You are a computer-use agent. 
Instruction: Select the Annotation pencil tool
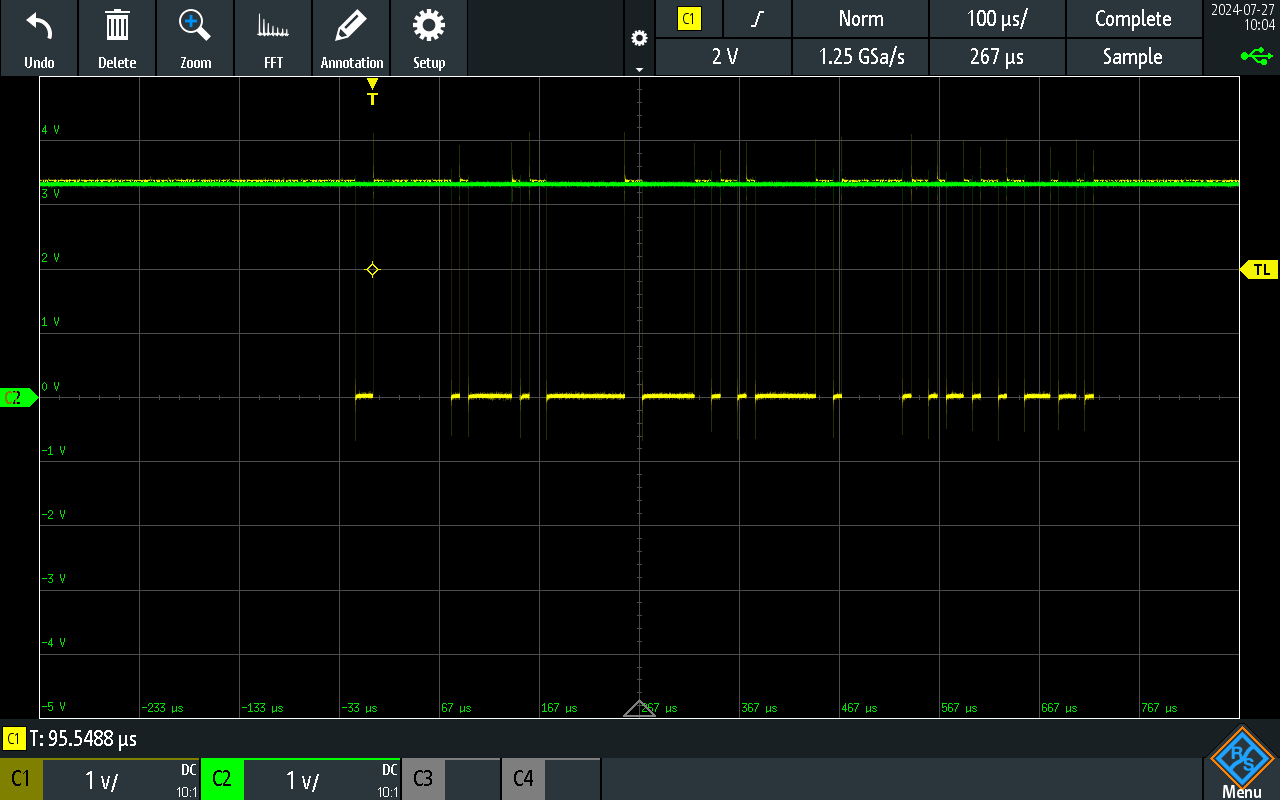point(351,26)
